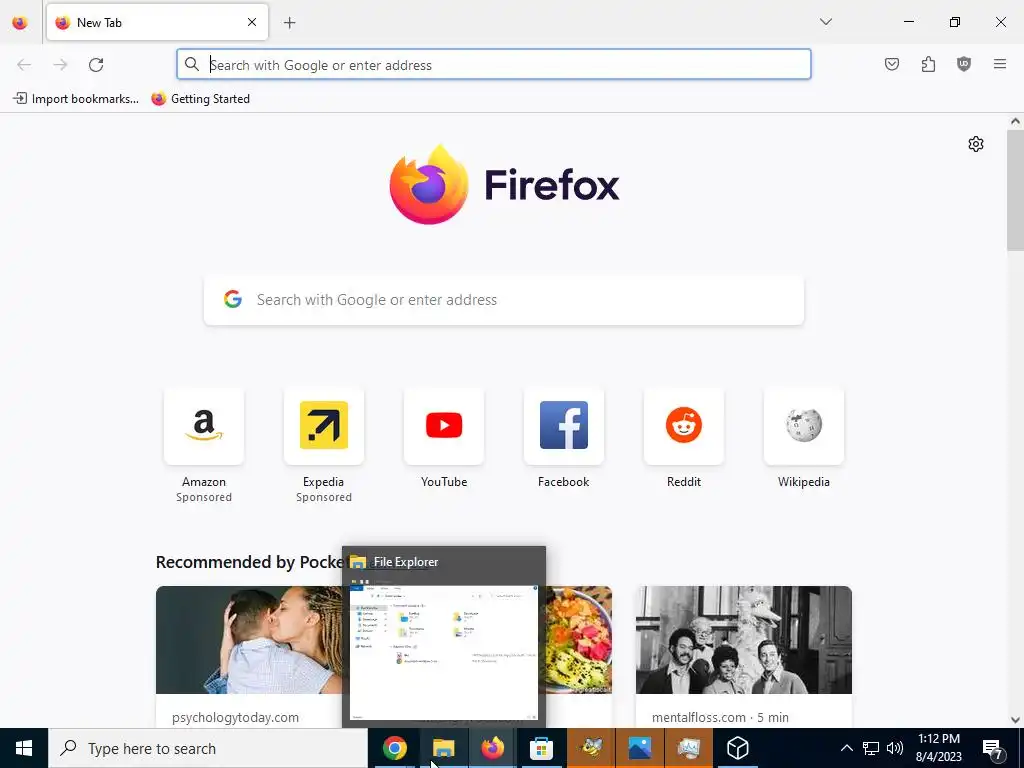Screen dimensions: 1024x768
Task: Open the bee app taskbar icon
Action: coord(590,748)
